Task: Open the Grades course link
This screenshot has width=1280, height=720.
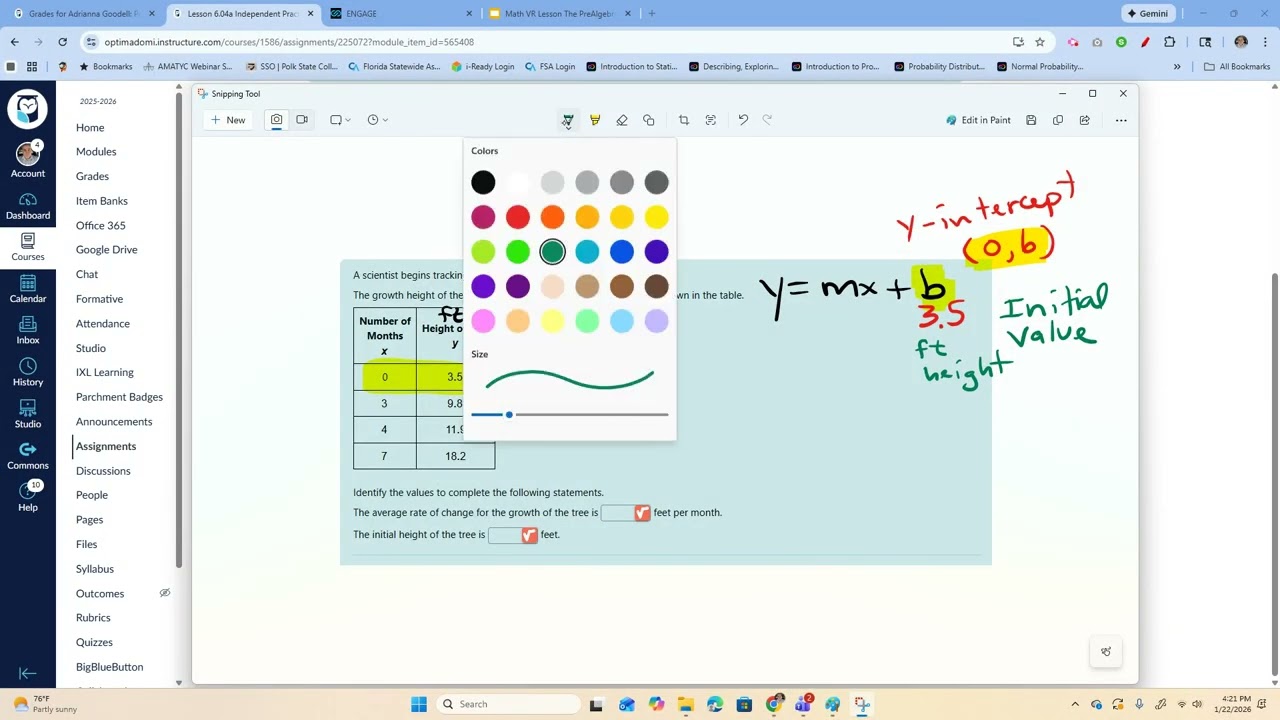Action: point(92,176)
